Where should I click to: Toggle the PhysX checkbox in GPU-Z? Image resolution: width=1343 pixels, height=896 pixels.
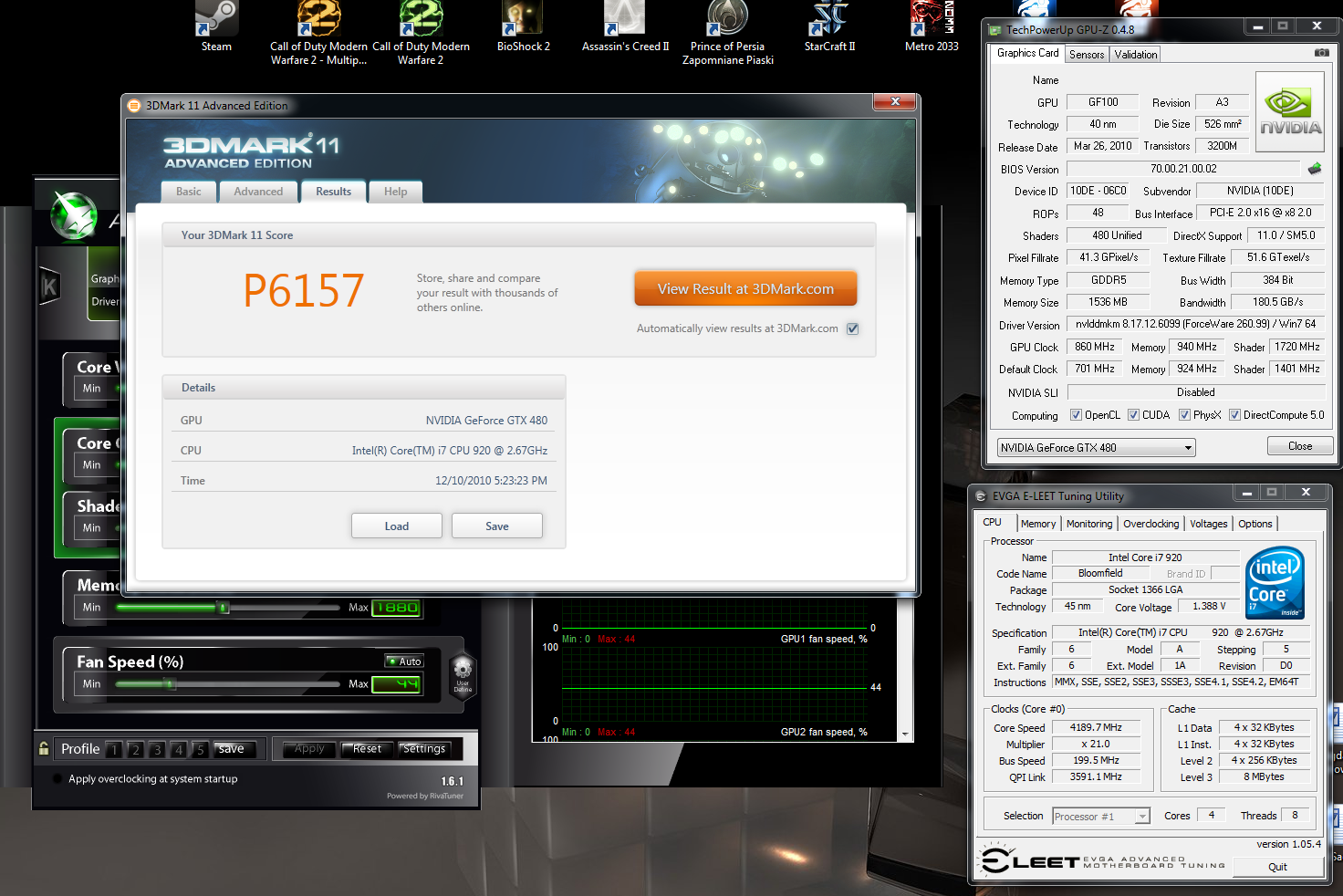pyautogui.click(x=1184, y=415)
